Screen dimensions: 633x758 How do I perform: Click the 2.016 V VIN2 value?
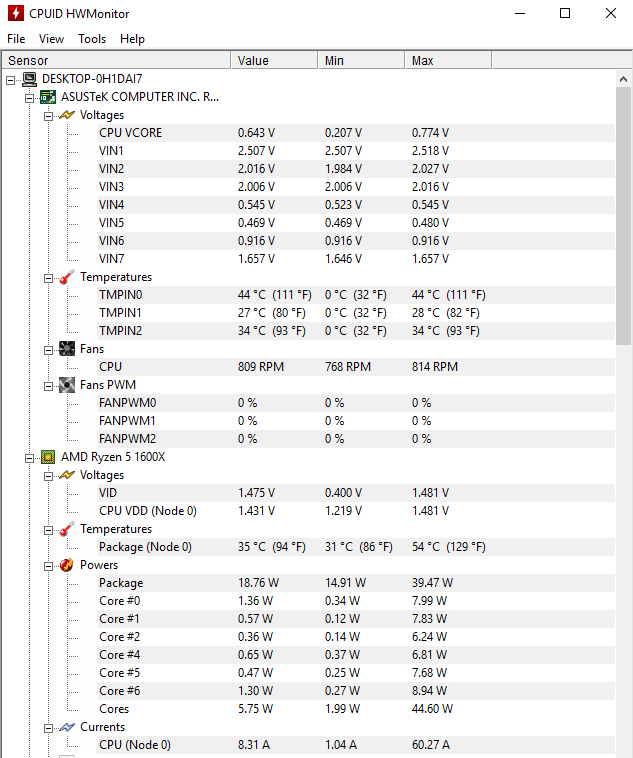point(256,169)
